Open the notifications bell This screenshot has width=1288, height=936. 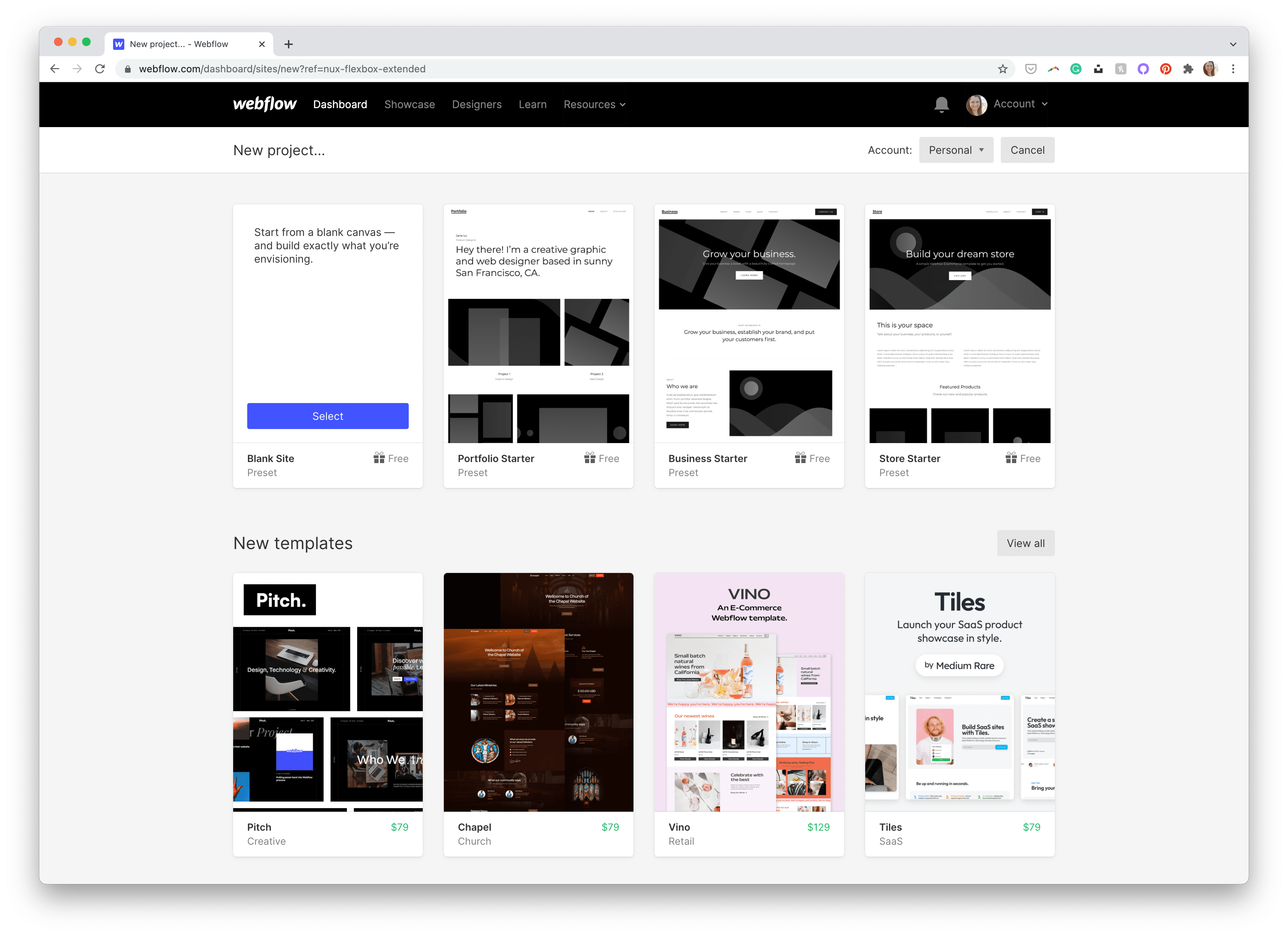point(941,104)
